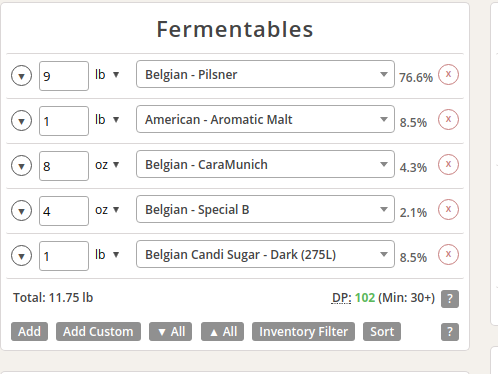This screenshot has width=498, height=374.
Task: Open Belgian - CaraMunich fermentable dropdown
Action: coord(265,164)
